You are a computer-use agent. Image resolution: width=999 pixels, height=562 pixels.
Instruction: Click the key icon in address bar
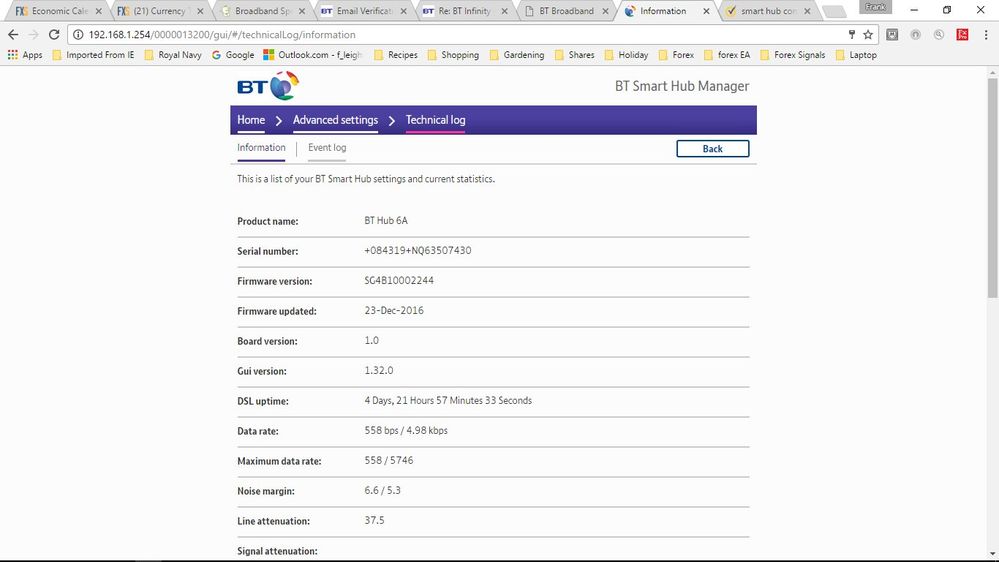(x=852, y=34)
